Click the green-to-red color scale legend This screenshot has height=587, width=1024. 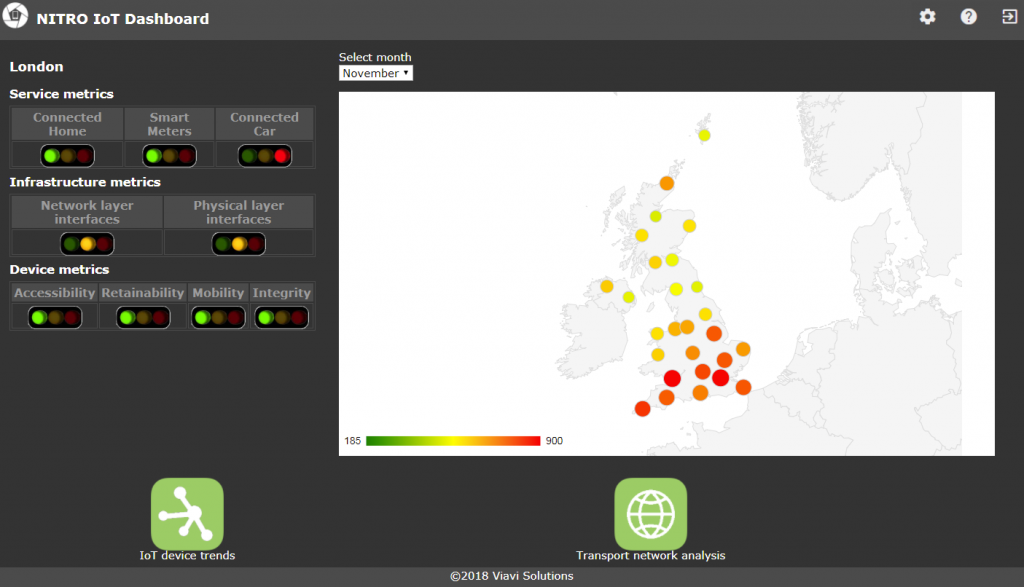pos(453,441)
